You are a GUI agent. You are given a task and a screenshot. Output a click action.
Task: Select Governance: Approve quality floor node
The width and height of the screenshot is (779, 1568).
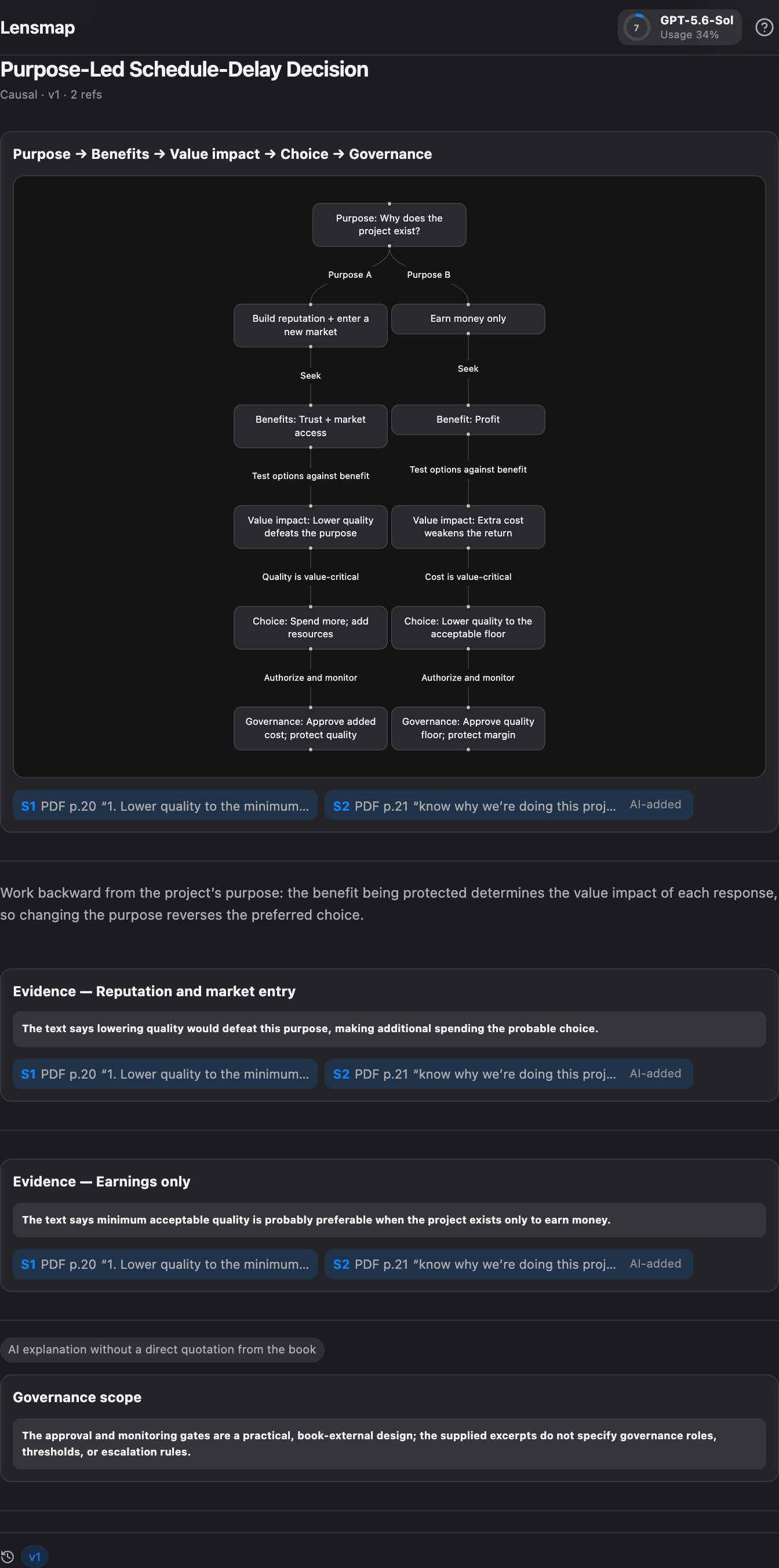click(468, 728)
